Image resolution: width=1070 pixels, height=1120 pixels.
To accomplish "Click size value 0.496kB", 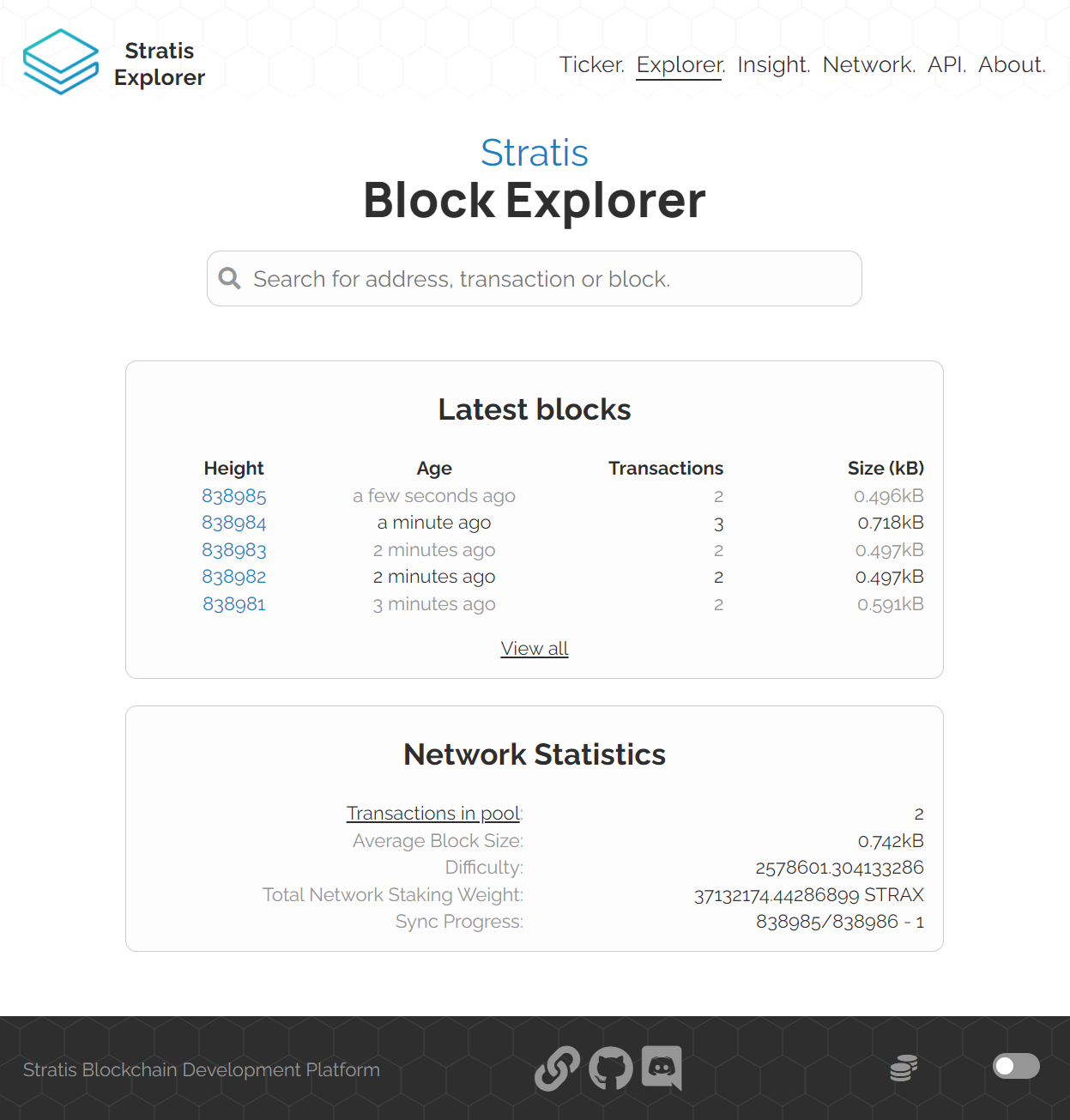I will pos(889,496).
